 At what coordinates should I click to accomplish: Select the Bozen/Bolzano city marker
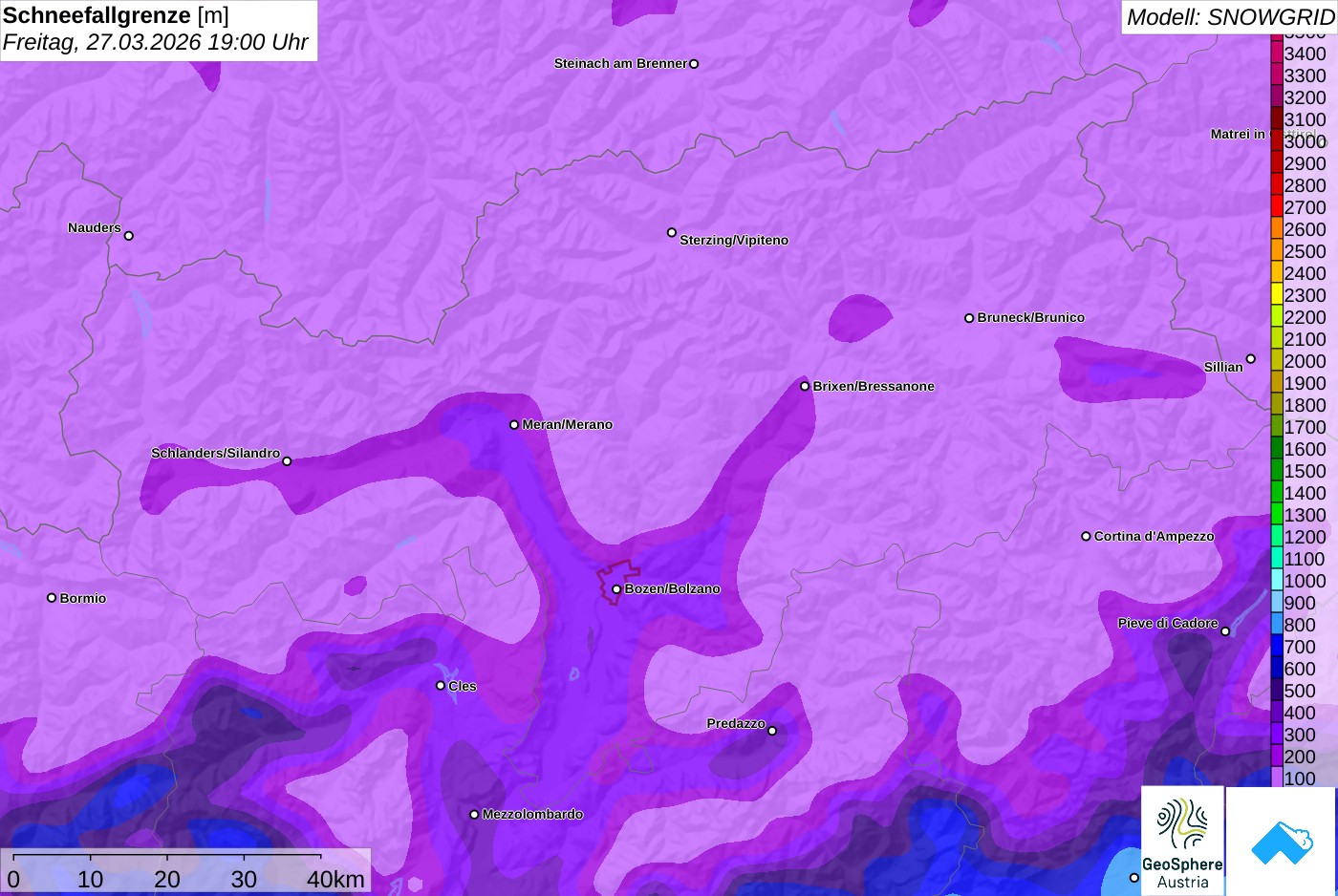[616, 589]
